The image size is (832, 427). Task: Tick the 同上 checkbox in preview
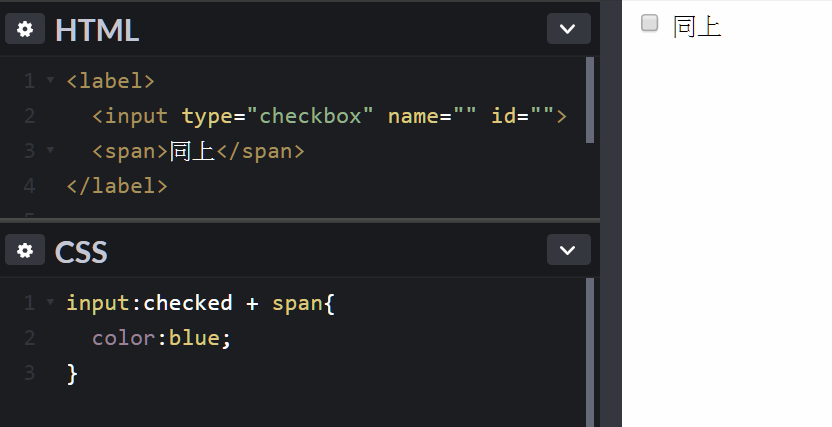tap(649, 23)
